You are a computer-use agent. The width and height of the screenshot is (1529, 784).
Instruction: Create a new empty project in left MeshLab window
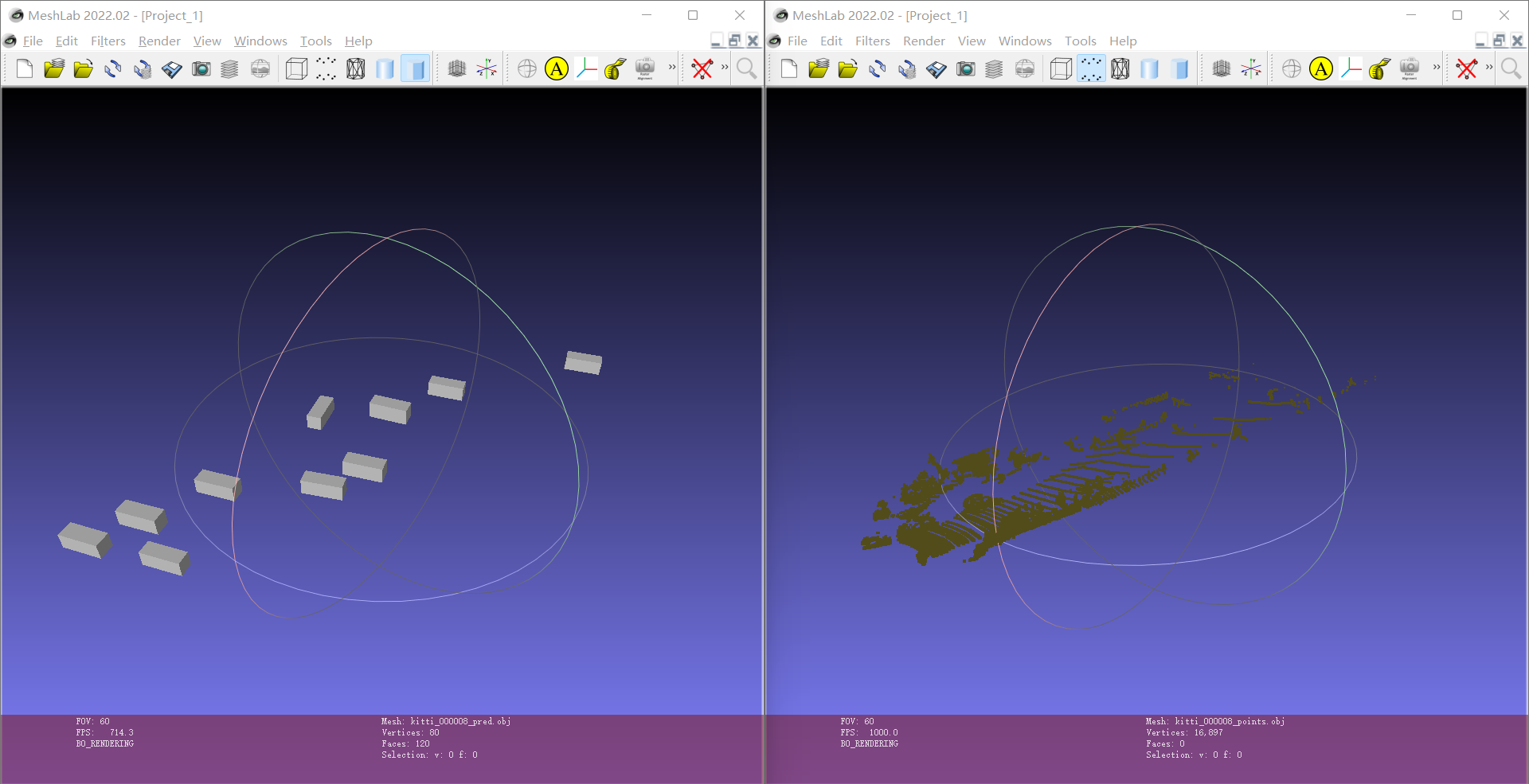pos(24,68)
